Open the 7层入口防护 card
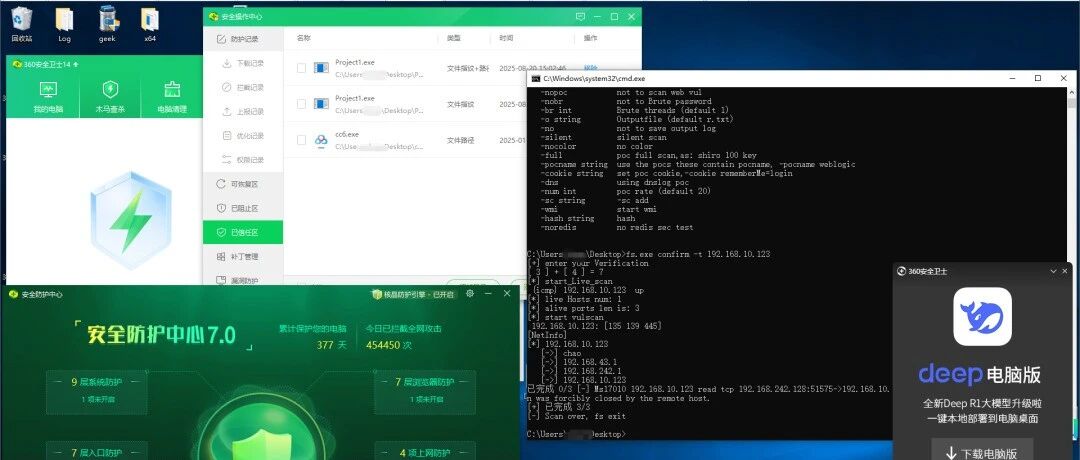 [x=96, y=451]
